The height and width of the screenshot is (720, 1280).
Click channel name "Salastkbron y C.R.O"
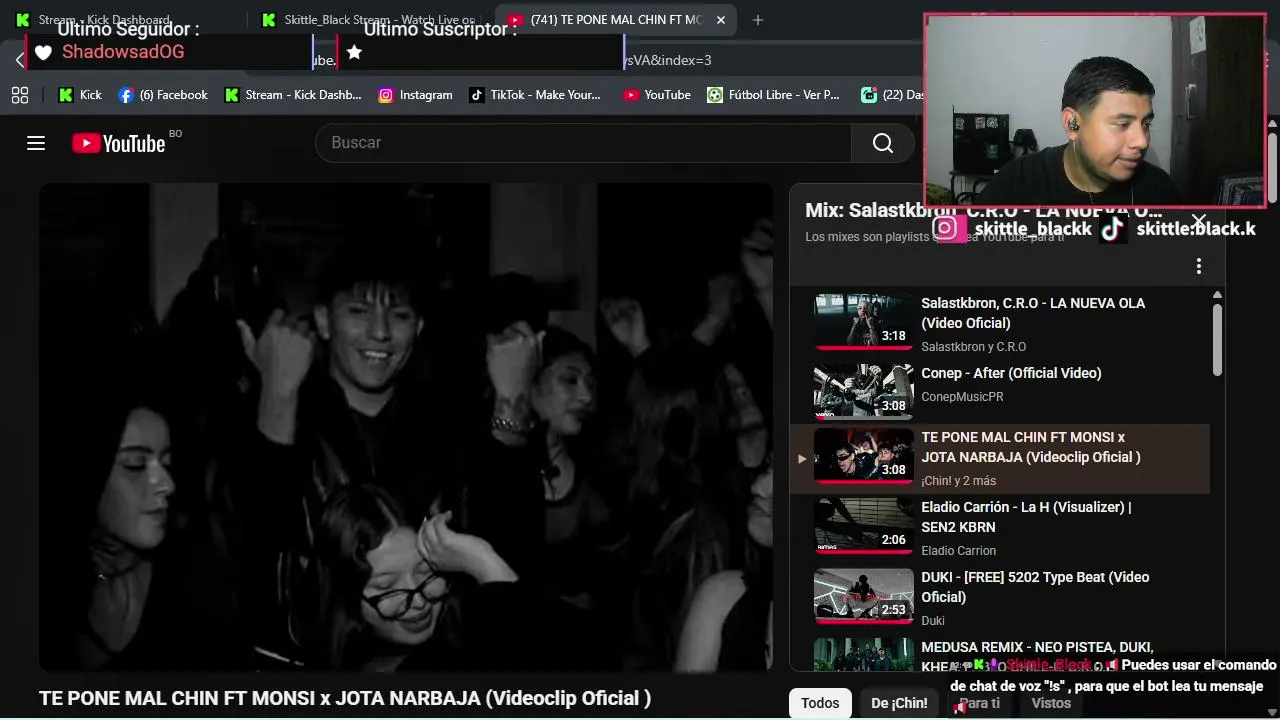pyautogui.click(x=973, y=347)
